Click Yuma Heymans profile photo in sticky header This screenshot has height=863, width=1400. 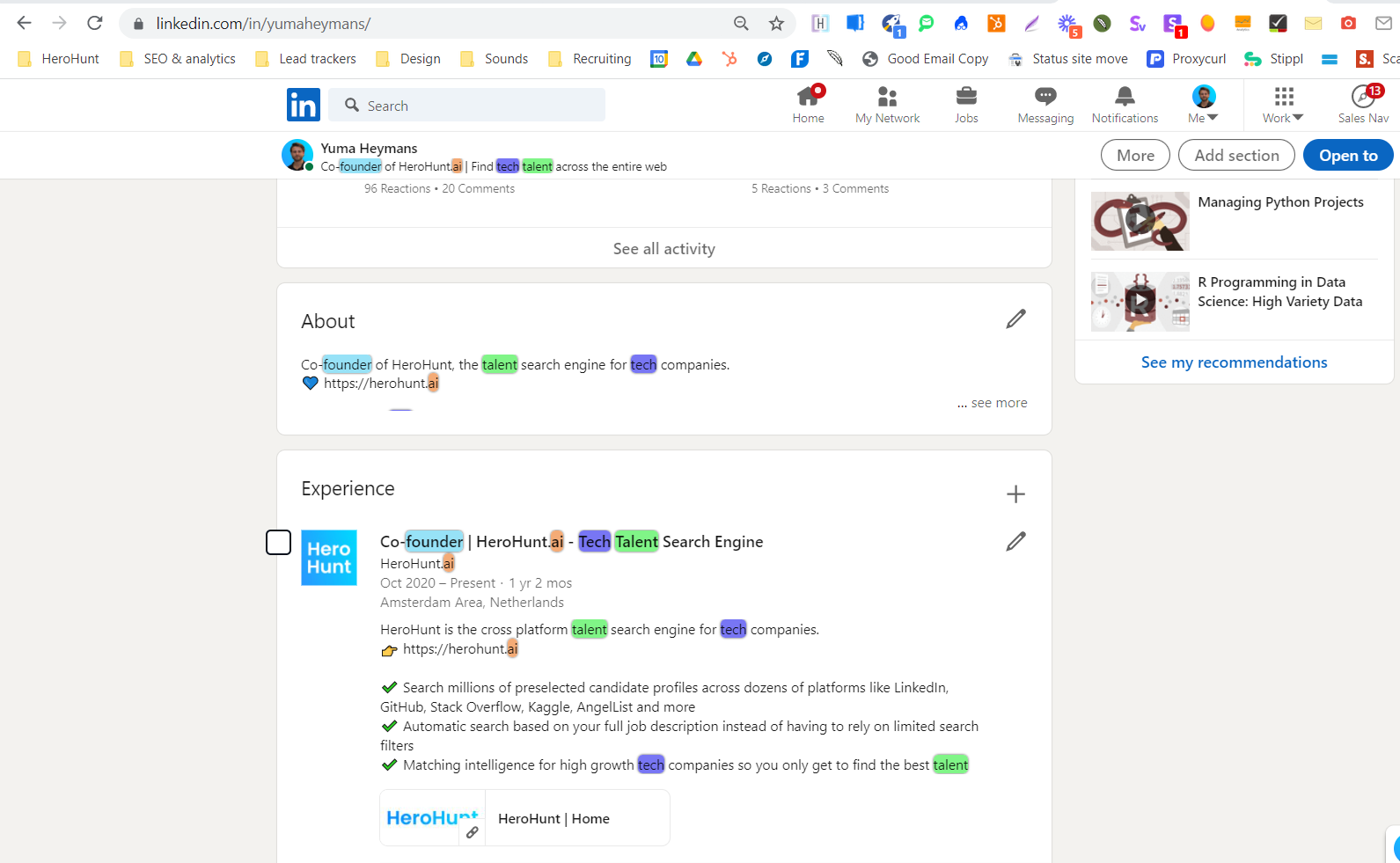pos(297,155)
